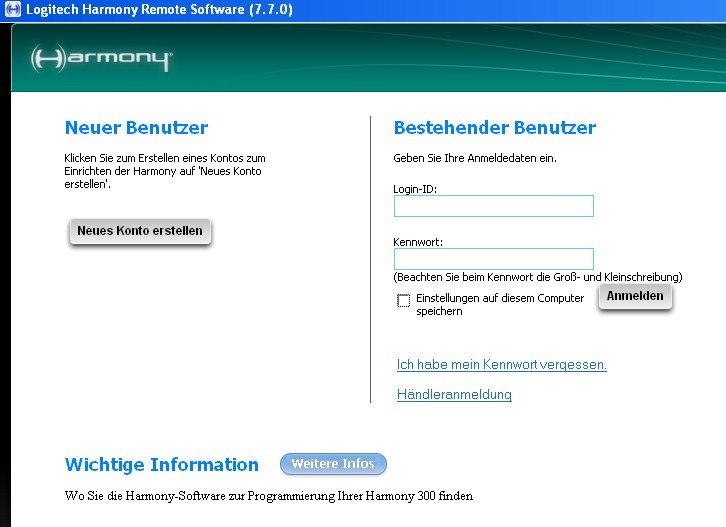Click the 'Wichtige Information' heading
Viewport: 726px width, 527px height.
[162, 465]
